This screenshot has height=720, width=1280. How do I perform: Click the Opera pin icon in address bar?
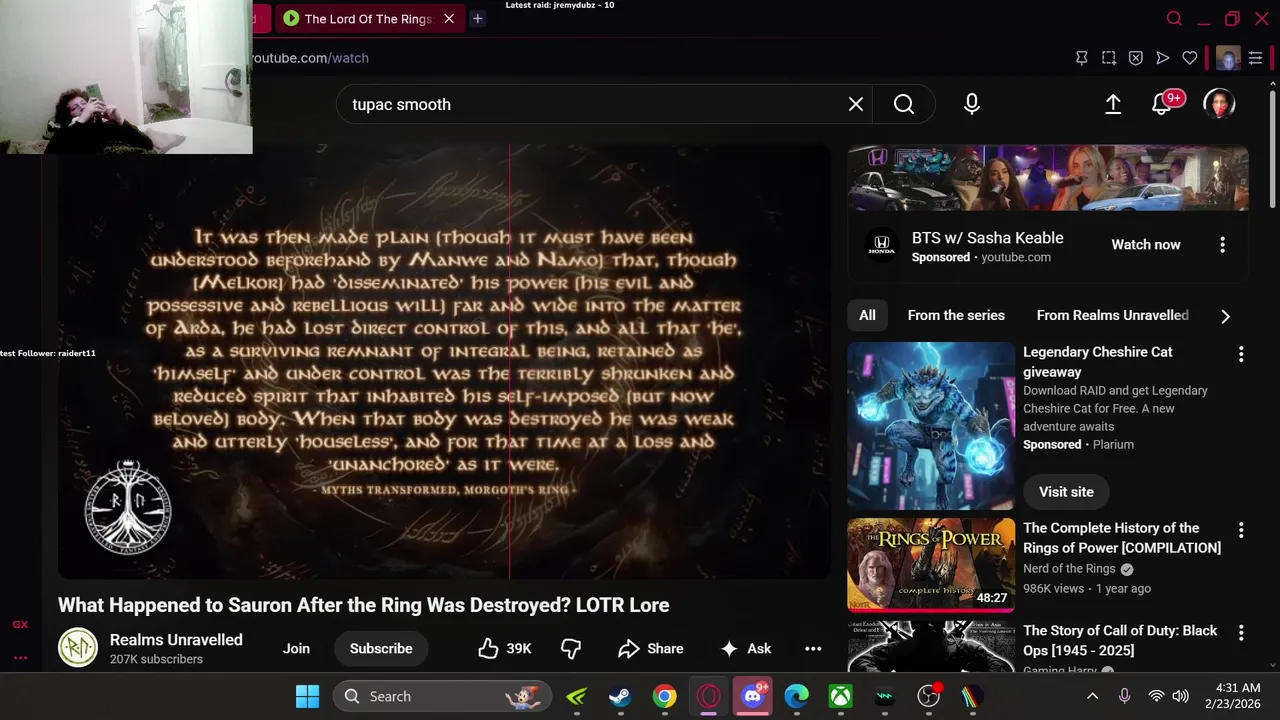coord(1082,58)
